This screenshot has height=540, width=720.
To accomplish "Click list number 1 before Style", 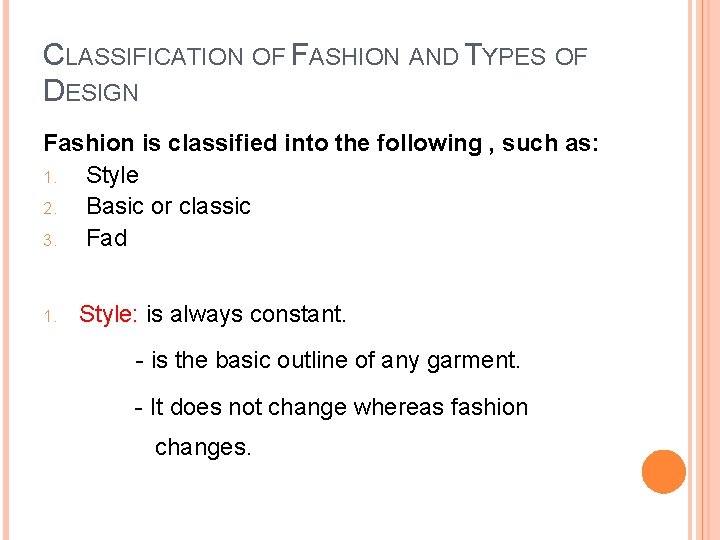I will pos(50,177).
